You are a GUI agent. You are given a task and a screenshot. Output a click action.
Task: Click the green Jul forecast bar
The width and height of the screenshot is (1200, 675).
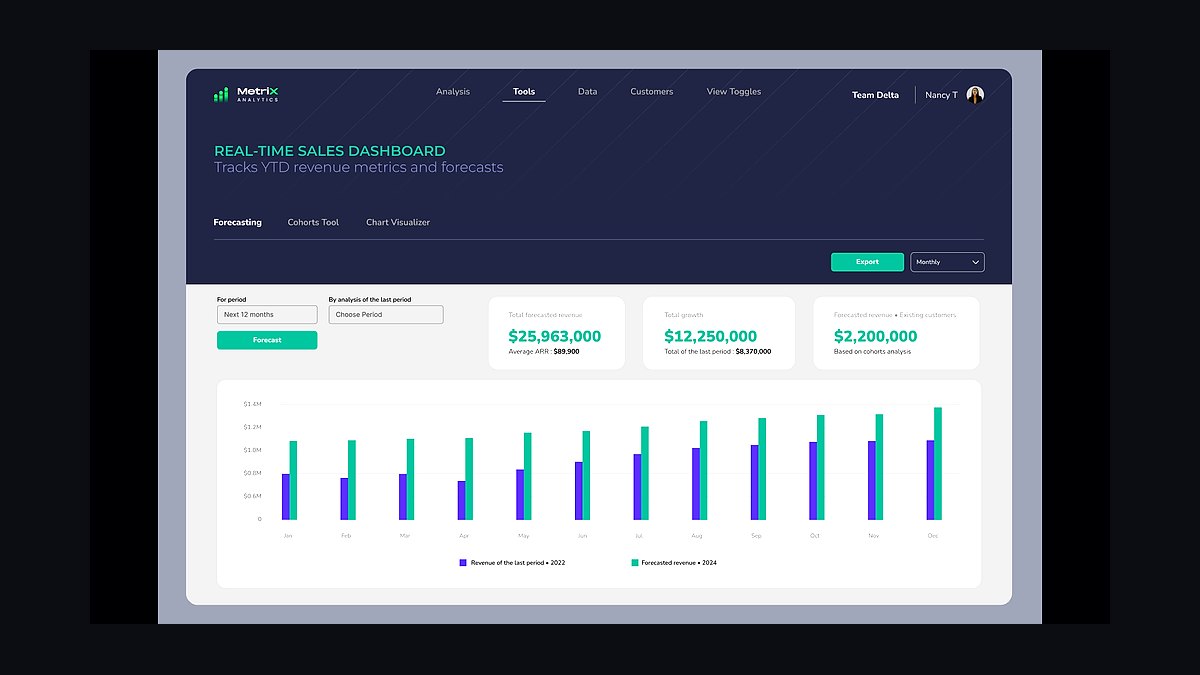pos(645,473)
